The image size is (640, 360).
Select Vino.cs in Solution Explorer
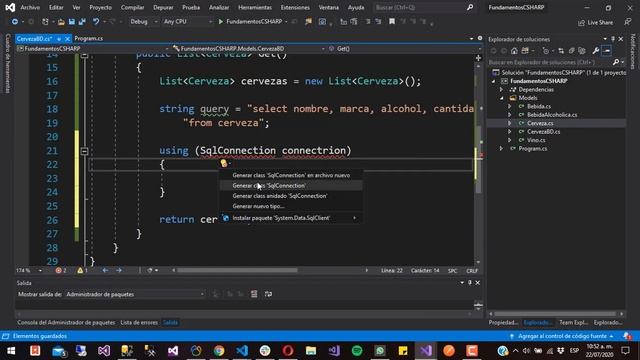(x=536, y=140)
